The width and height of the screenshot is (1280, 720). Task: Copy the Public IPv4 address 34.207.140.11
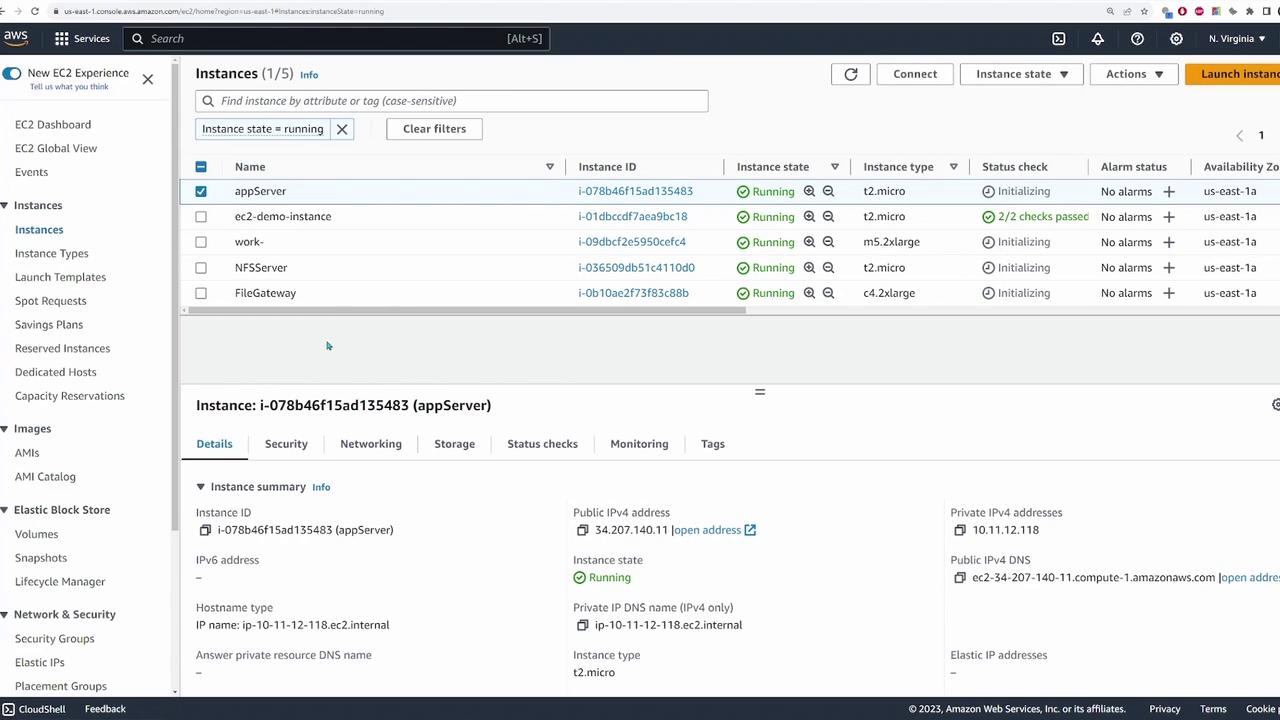point(583,530)
